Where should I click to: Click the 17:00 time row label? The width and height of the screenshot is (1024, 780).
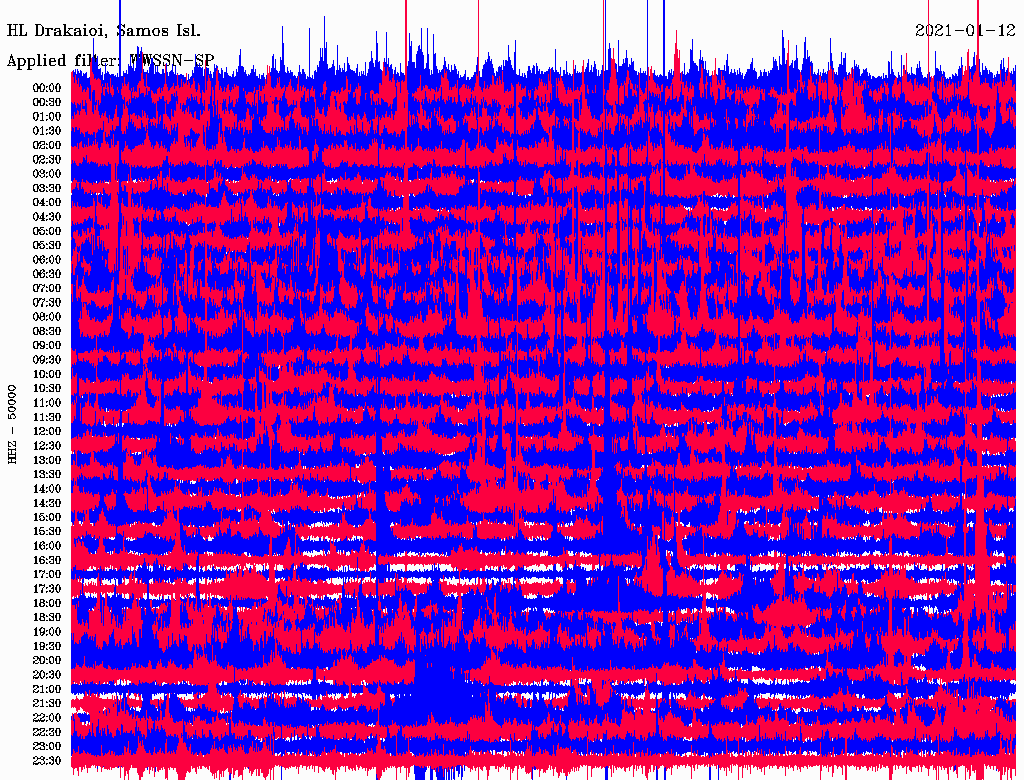[47, 575]
